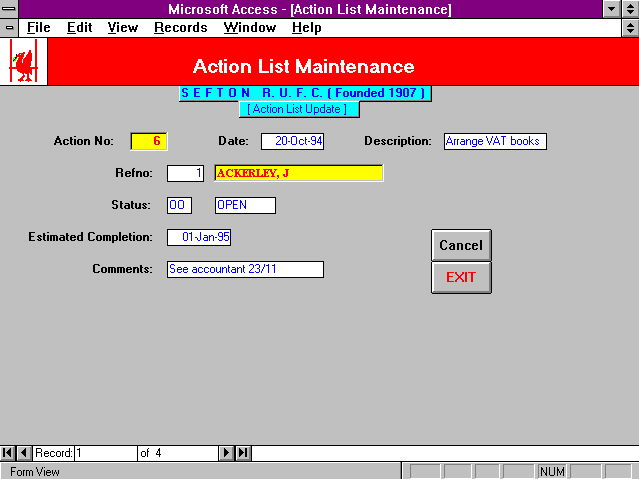Click the Action List Maintenance header title

[304, 66]
